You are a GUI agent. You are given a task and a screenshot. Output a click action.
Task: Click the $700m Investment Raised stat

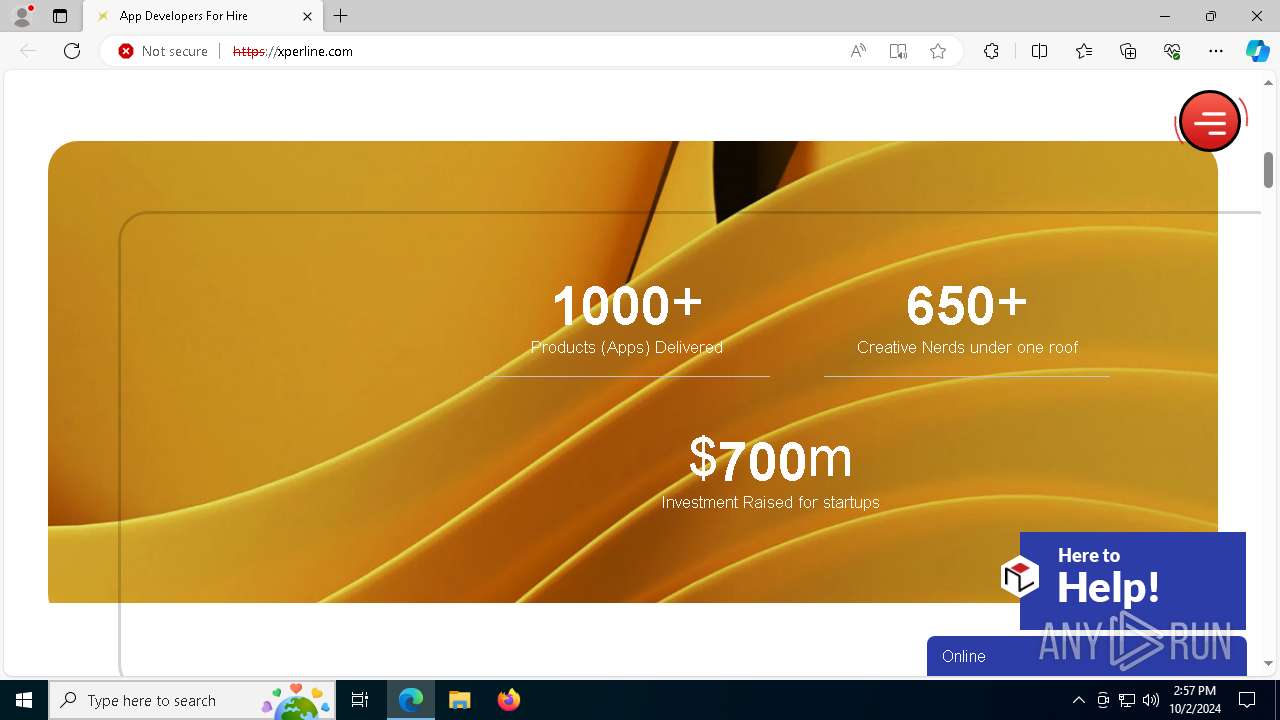[770, 473]
